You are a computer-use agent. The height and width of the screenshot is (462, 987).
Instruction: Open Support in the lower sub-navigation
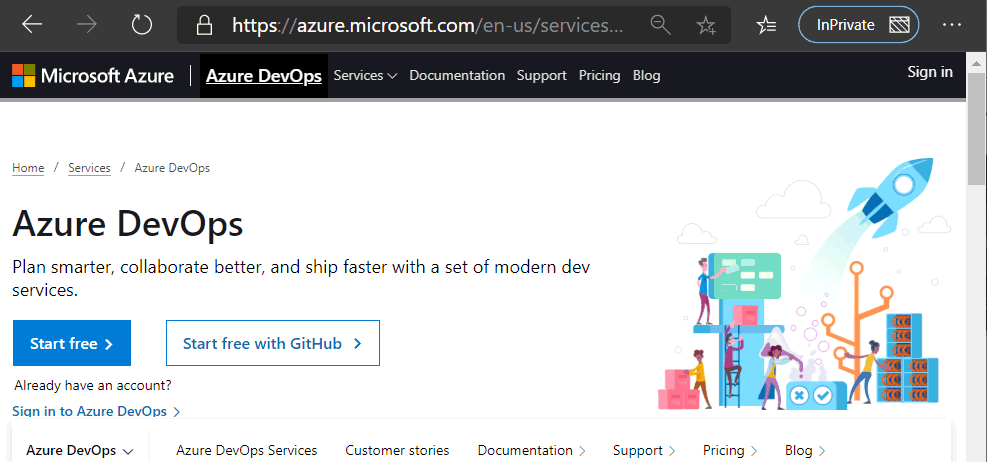point(644,451)
